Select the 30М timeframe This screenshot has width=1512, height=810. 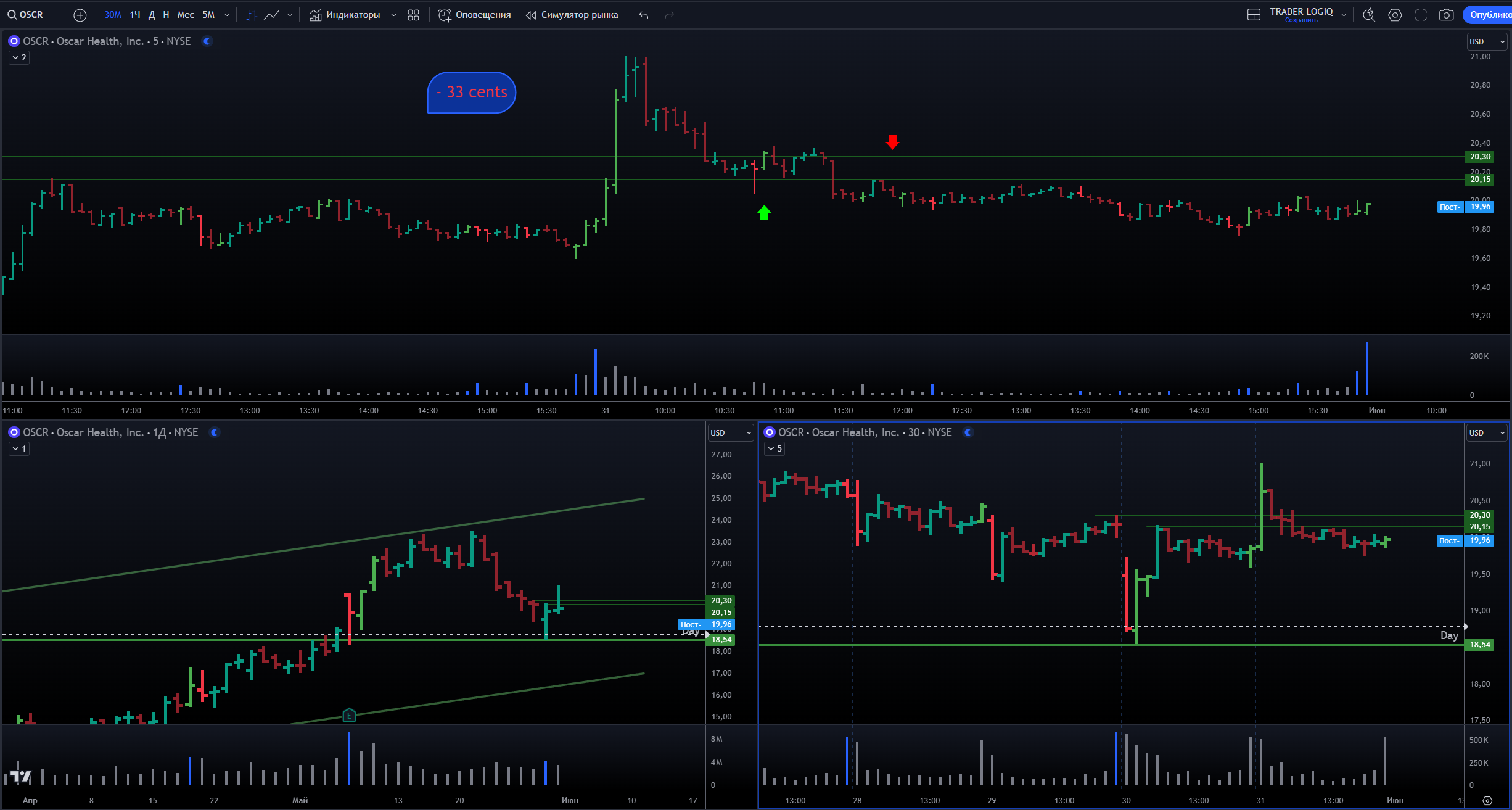tap(112, 15)
